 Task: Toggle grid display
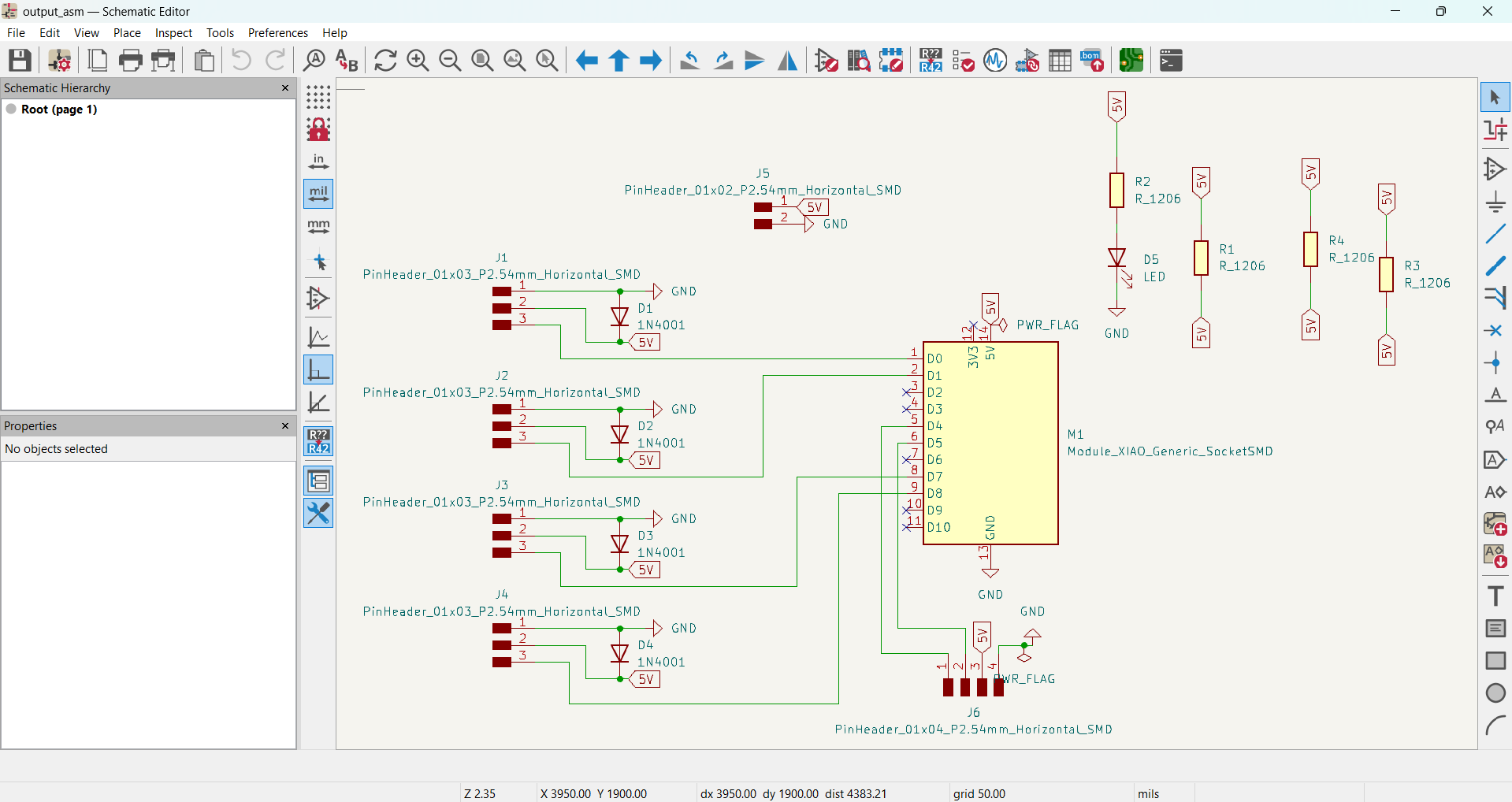pyautogui.click(x=318, y=97)
